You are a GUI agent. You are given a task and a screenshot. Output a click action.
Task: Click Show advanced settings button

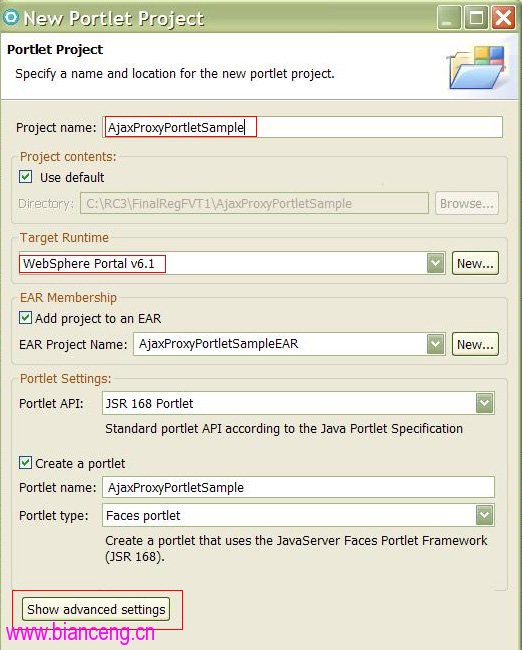coord(96,609)
